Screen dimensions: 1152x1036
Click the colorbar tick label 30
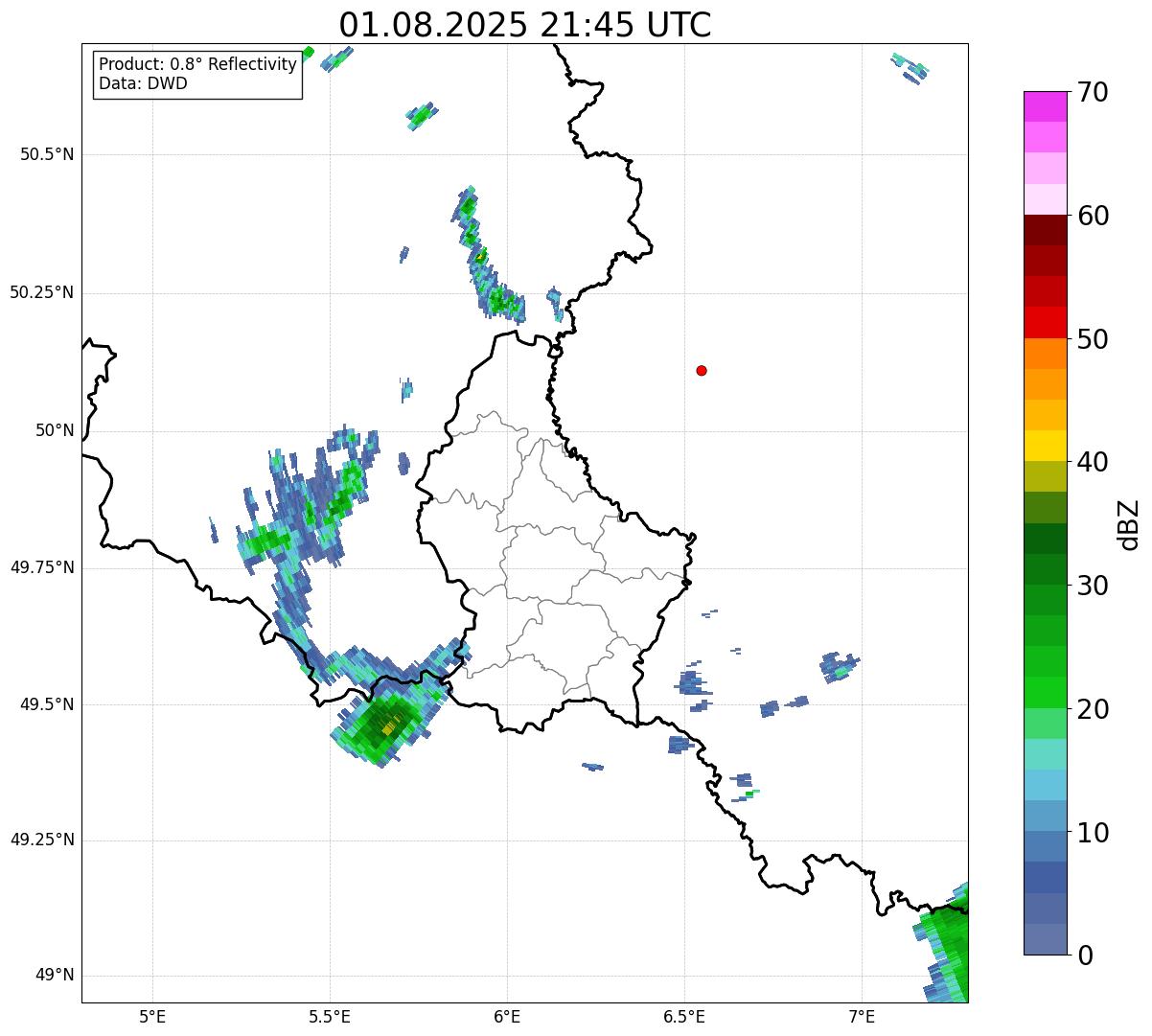coord(1093,586)
